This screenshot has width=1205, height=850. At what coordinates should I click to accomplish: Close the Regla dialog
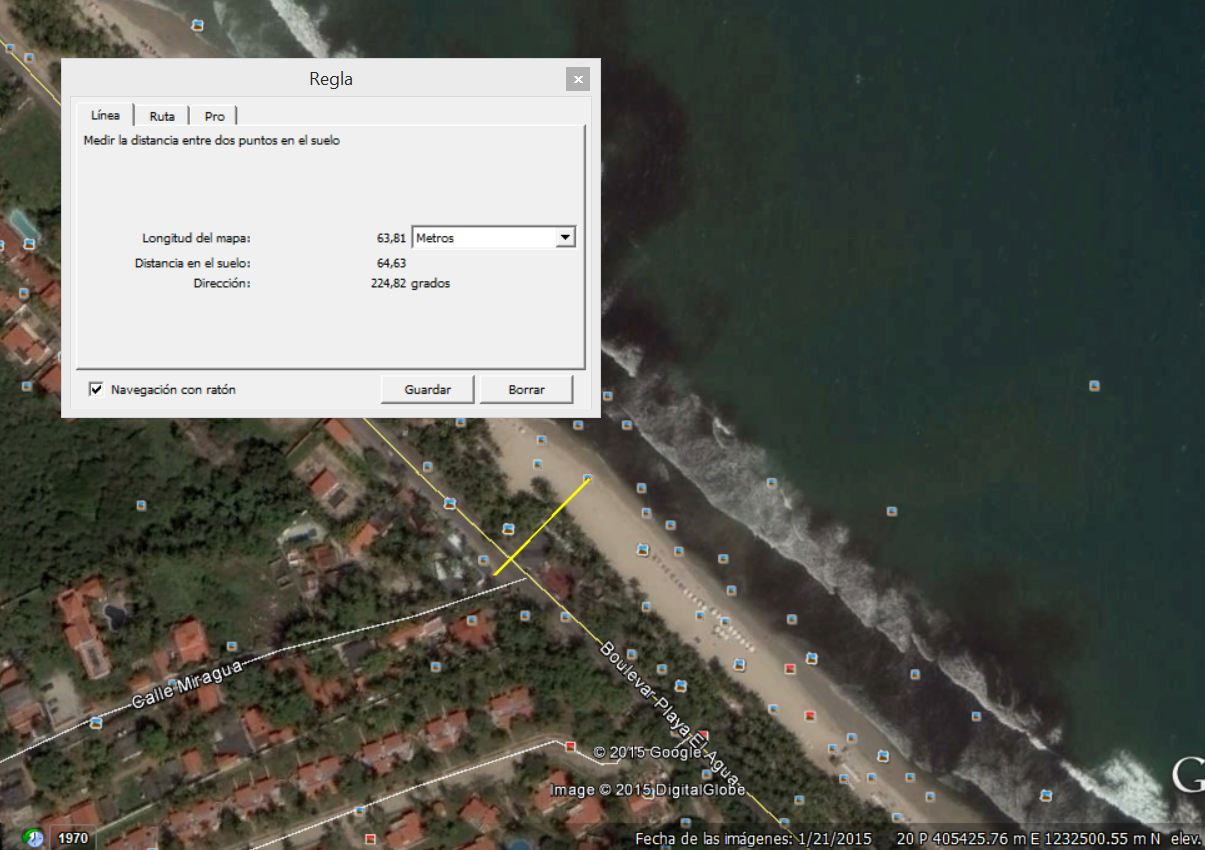(577, 80)
